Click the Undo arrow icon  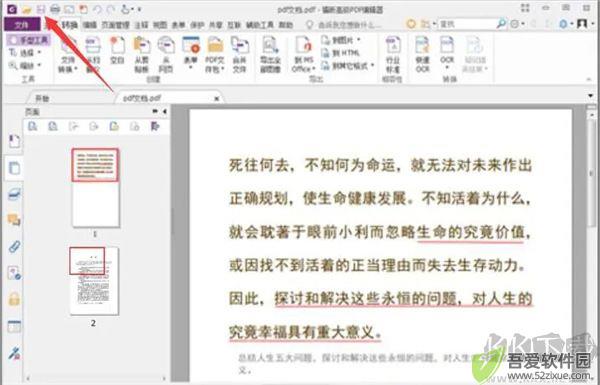(x=97, y=9)
